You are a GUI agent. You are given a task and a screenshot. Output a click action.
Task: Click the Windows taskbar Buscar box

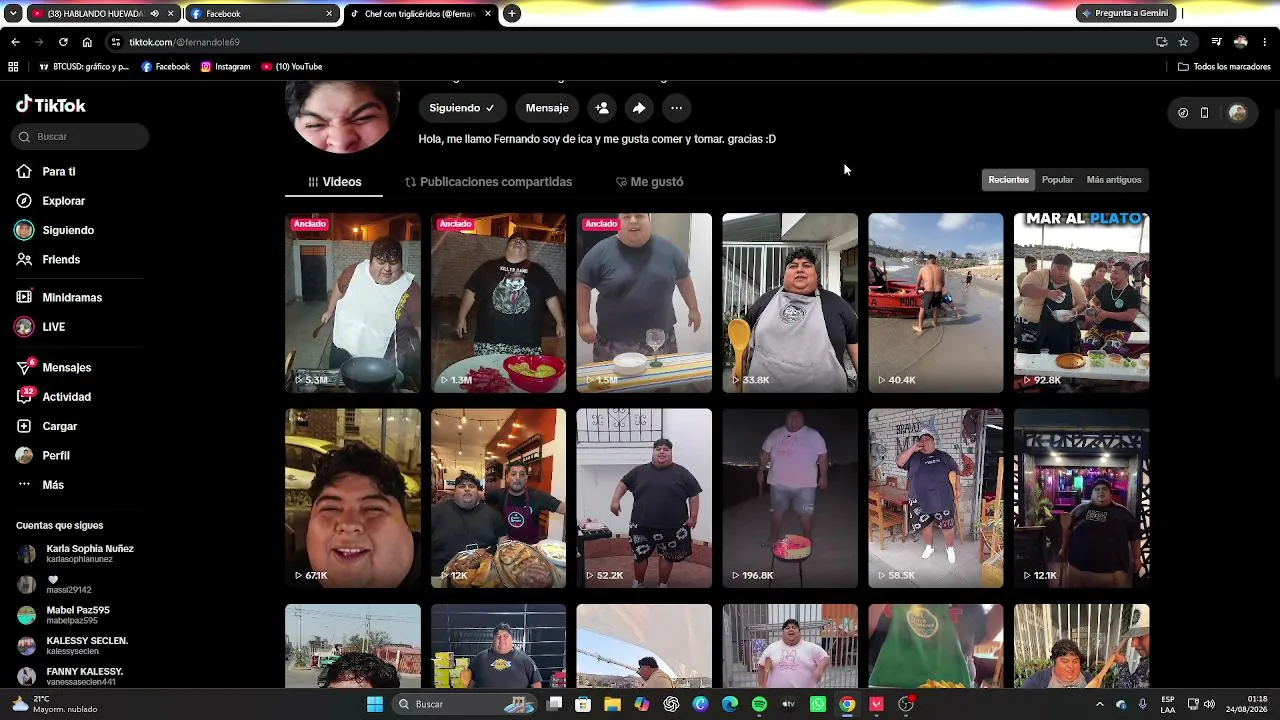tap(465, 704)
